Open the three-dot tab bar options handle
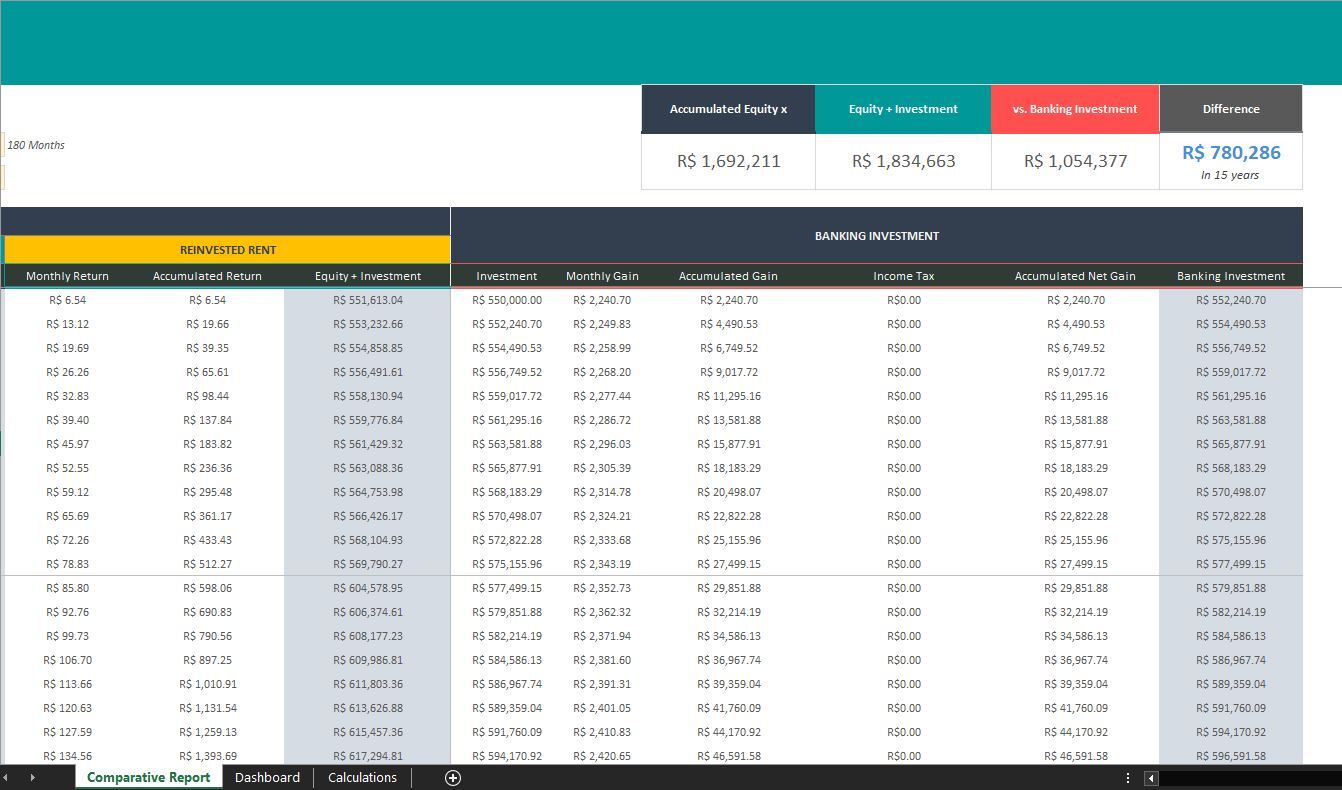The image size is (1342, 790). coord(1128,778)
